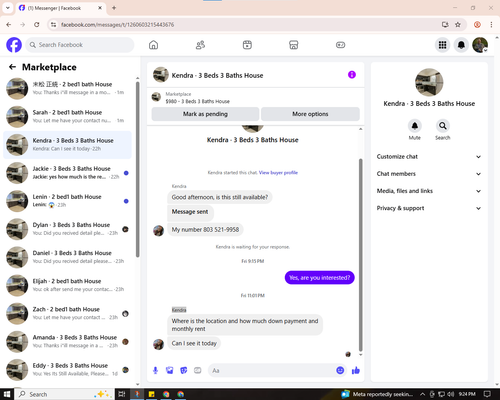Open Dylan - 3 Beds 3 Baths chat

pos(67,229)
